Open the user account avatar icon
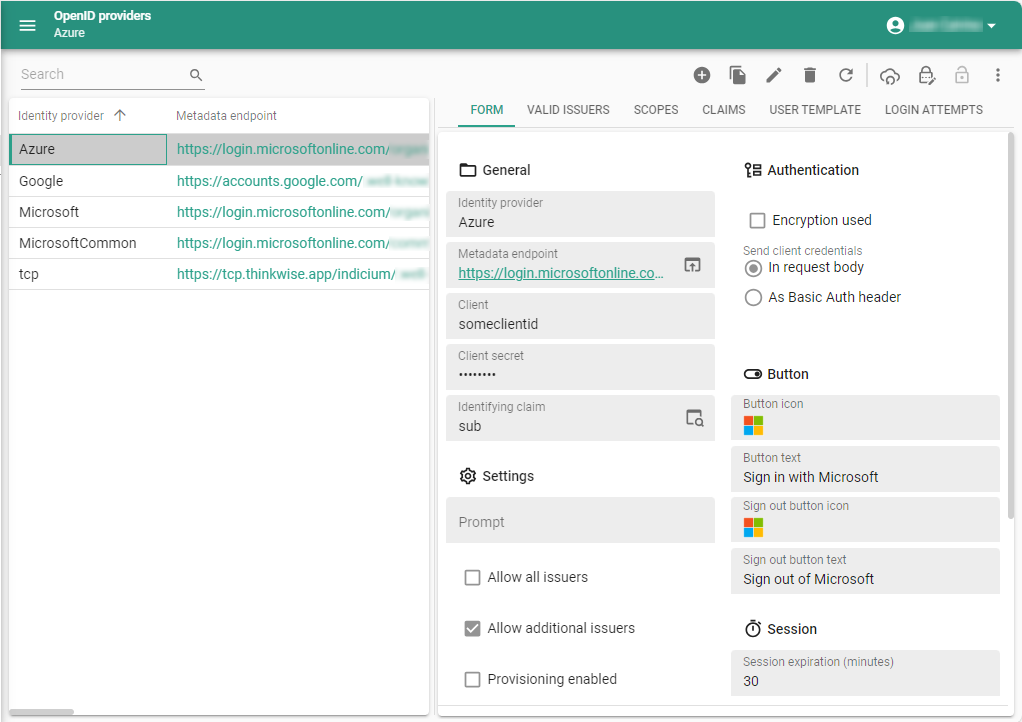1022x722 pixels. pos(895,25)
